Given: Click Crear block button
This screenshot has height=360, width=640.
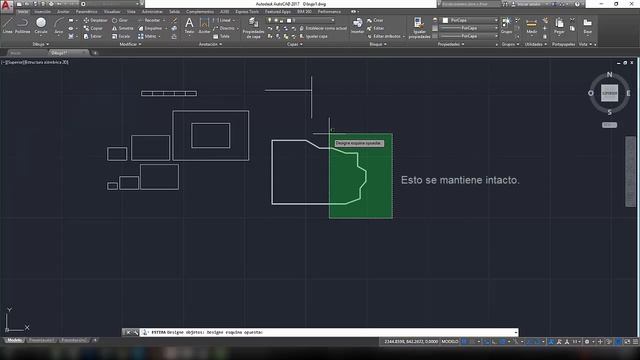Looking at the screenshot, I should [375, 20].
